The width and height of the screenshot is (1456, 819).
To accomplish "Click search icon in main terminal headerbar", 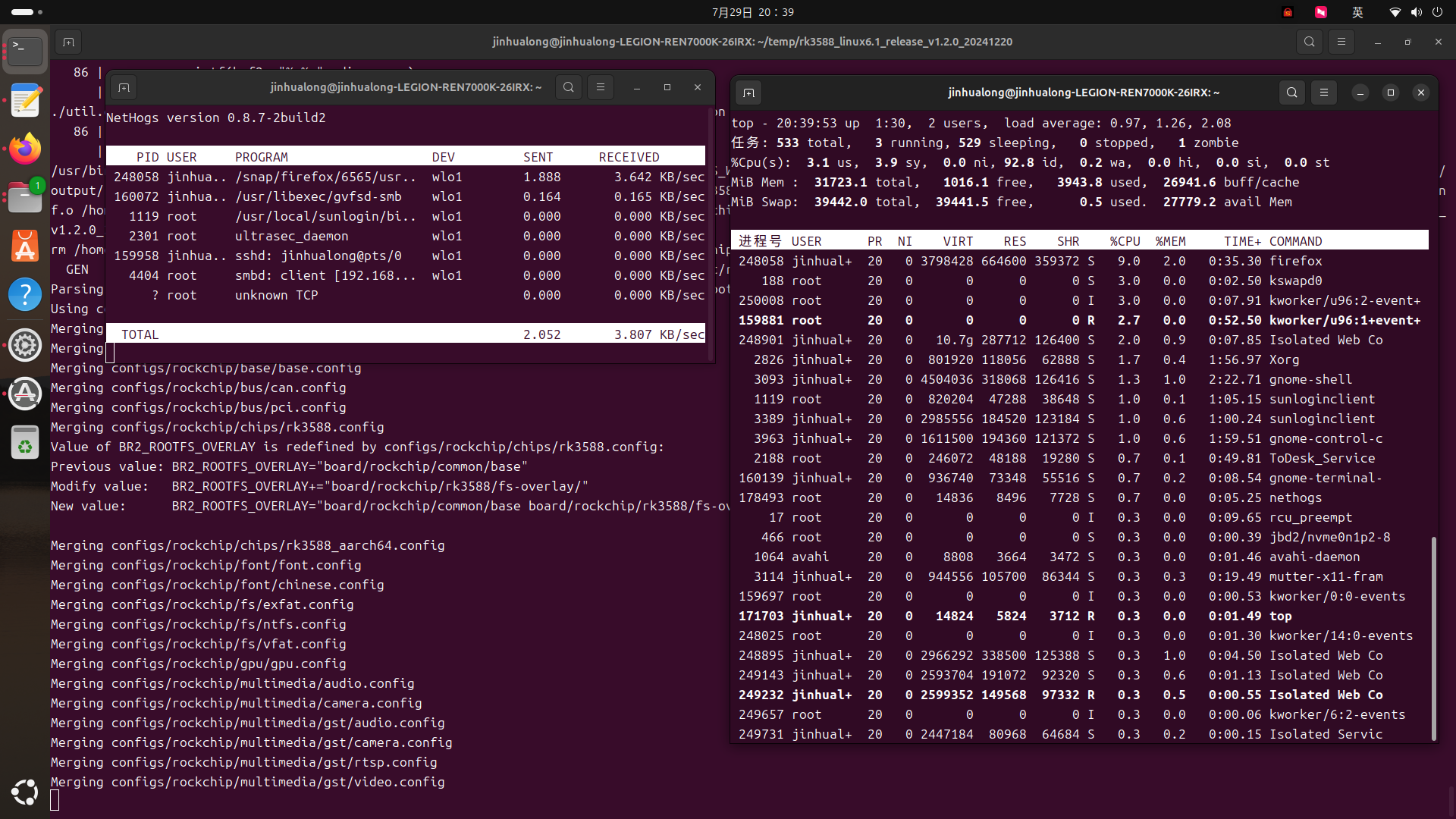I will (1310, 42).
